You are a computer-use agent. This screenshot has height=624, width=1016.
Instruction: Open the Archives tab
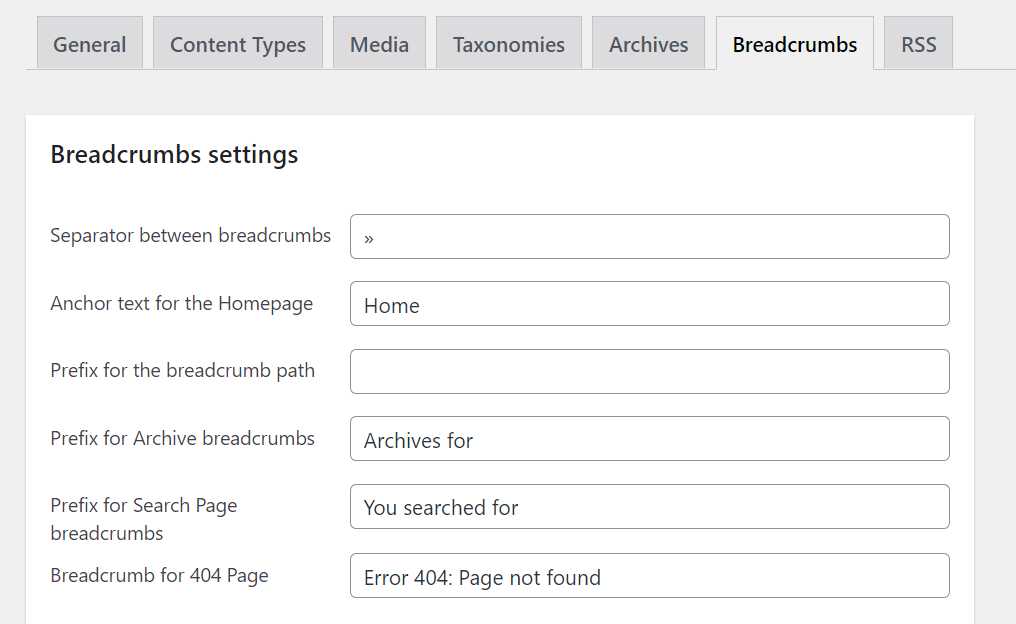[648, 44]
